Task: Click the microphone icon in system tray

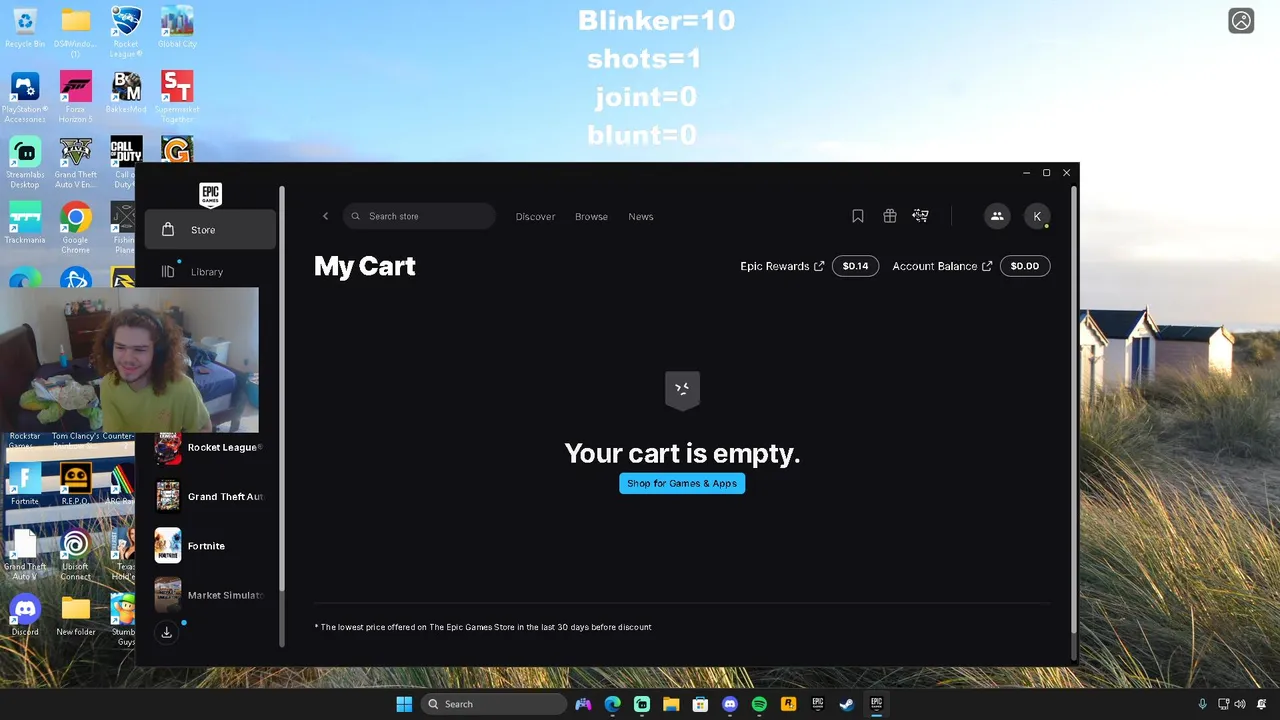Action: [x=1202, y=704]
